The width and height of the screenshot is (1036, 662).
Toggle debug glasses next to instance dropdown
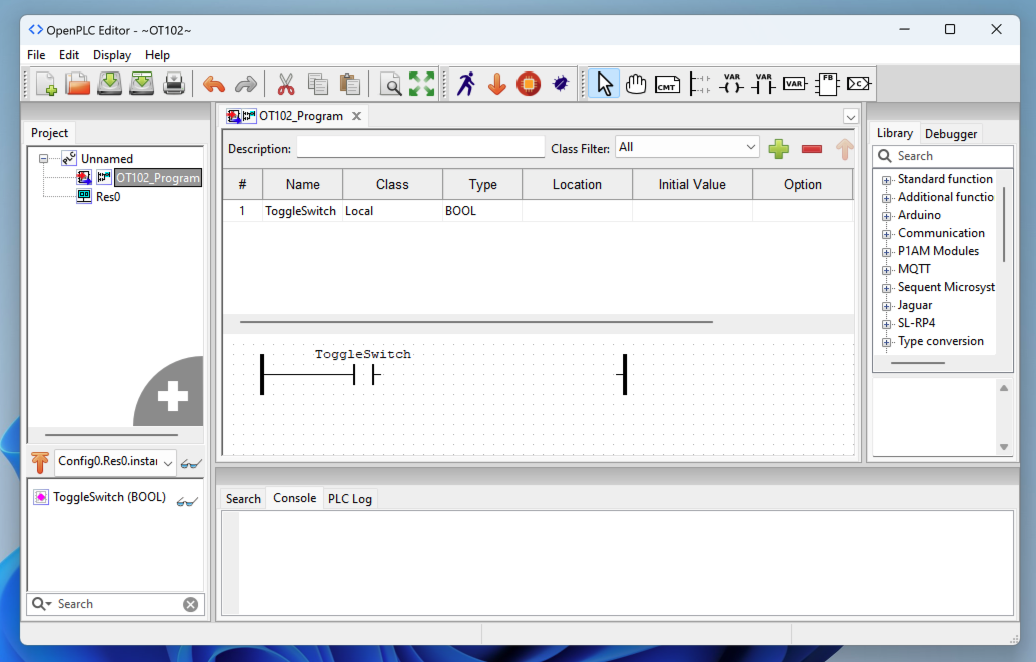191,463
